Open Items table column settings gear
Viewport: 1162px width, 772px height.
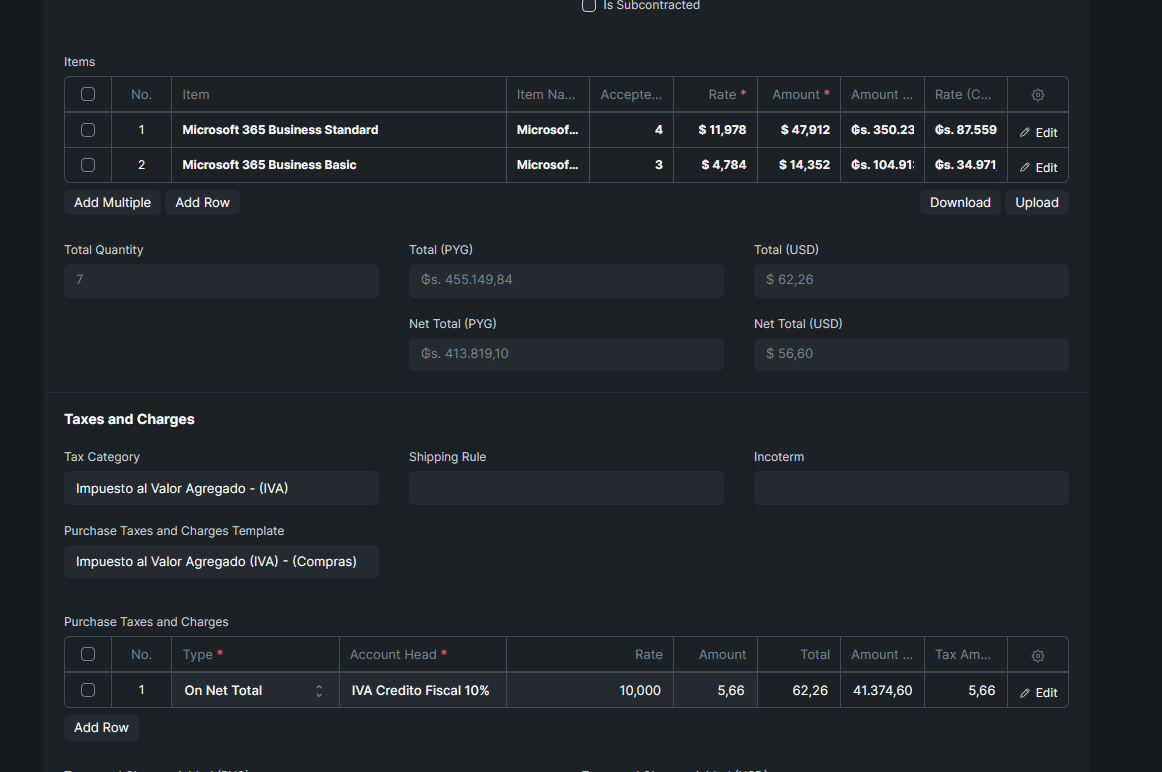point(1038,95)
